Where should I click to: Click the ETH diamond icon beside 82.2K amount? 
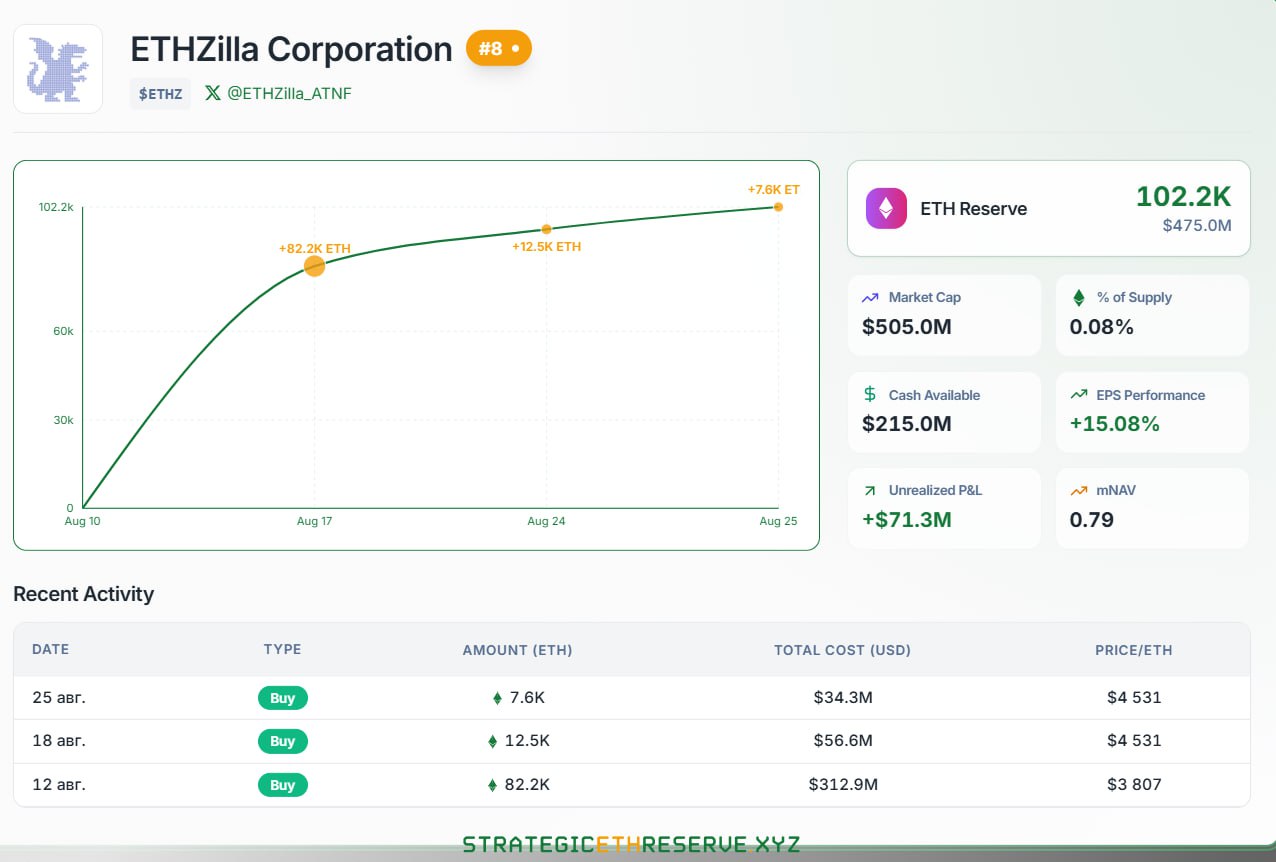click(x=492, y=785)
